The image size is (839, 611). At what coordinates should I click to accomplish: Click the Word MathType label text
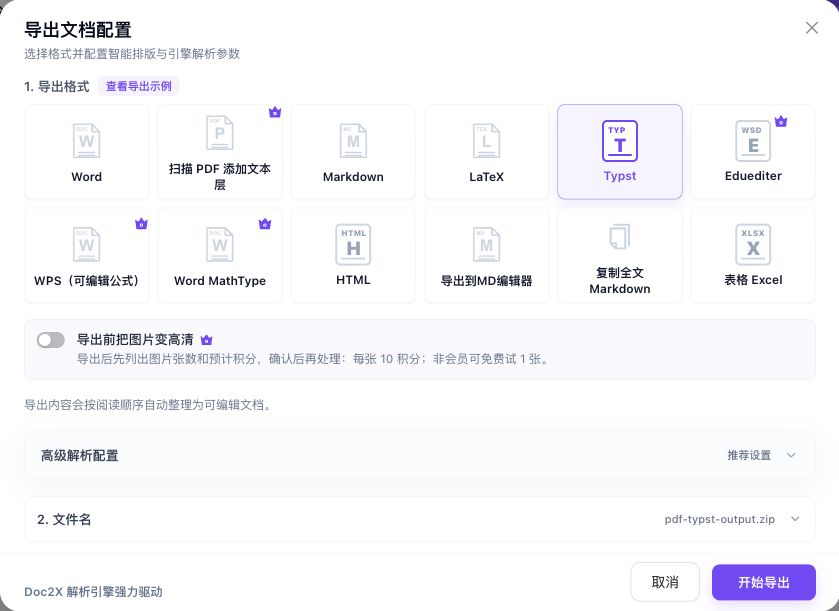click(219, 280)
